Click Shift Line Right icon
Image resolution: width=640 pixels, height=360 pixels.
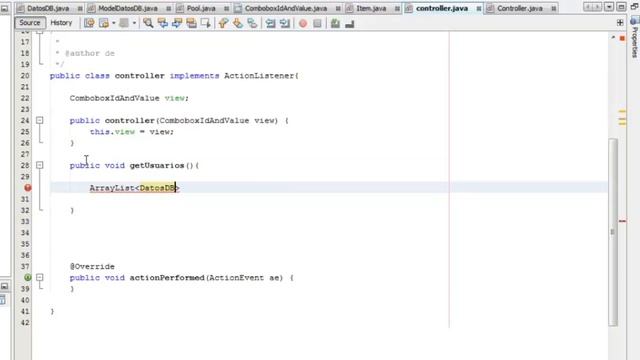click(284, 23)
